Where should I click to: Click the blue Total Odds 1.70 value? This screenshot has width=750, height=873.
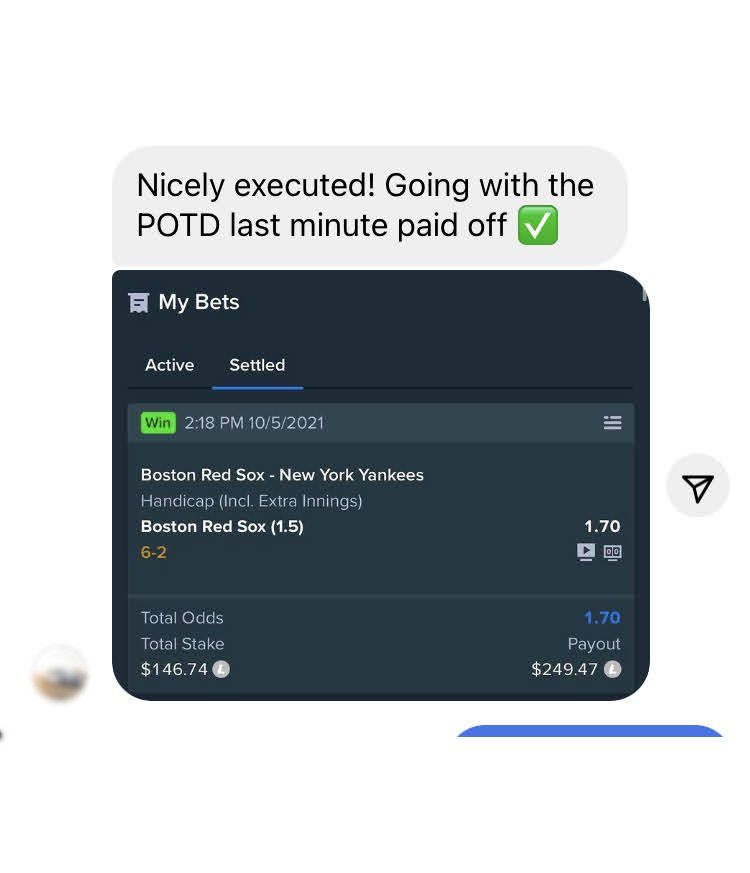click(602, 617)
